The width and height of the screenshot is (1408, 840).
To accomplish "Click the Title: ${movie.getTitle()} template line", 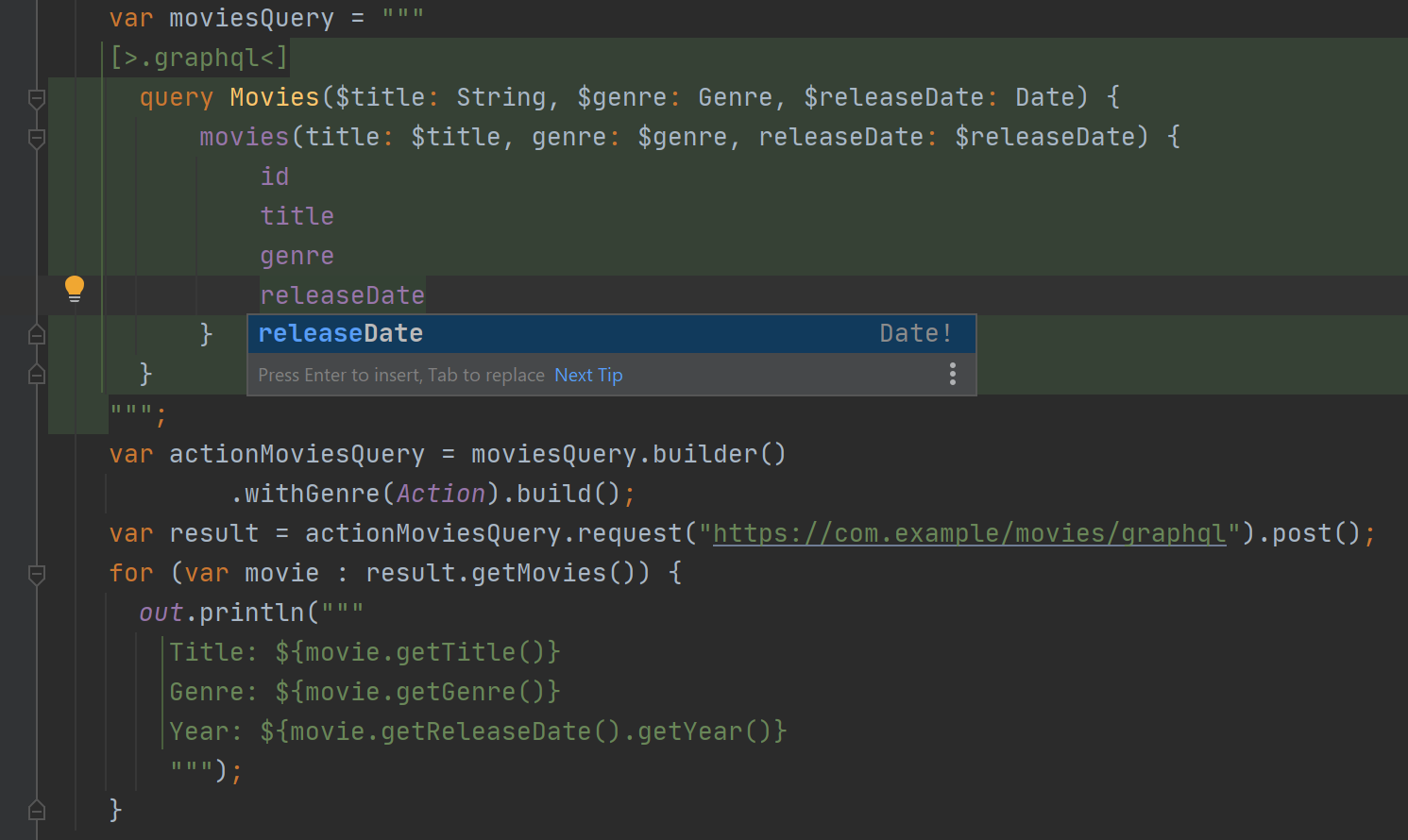I will tap(365, 652).
